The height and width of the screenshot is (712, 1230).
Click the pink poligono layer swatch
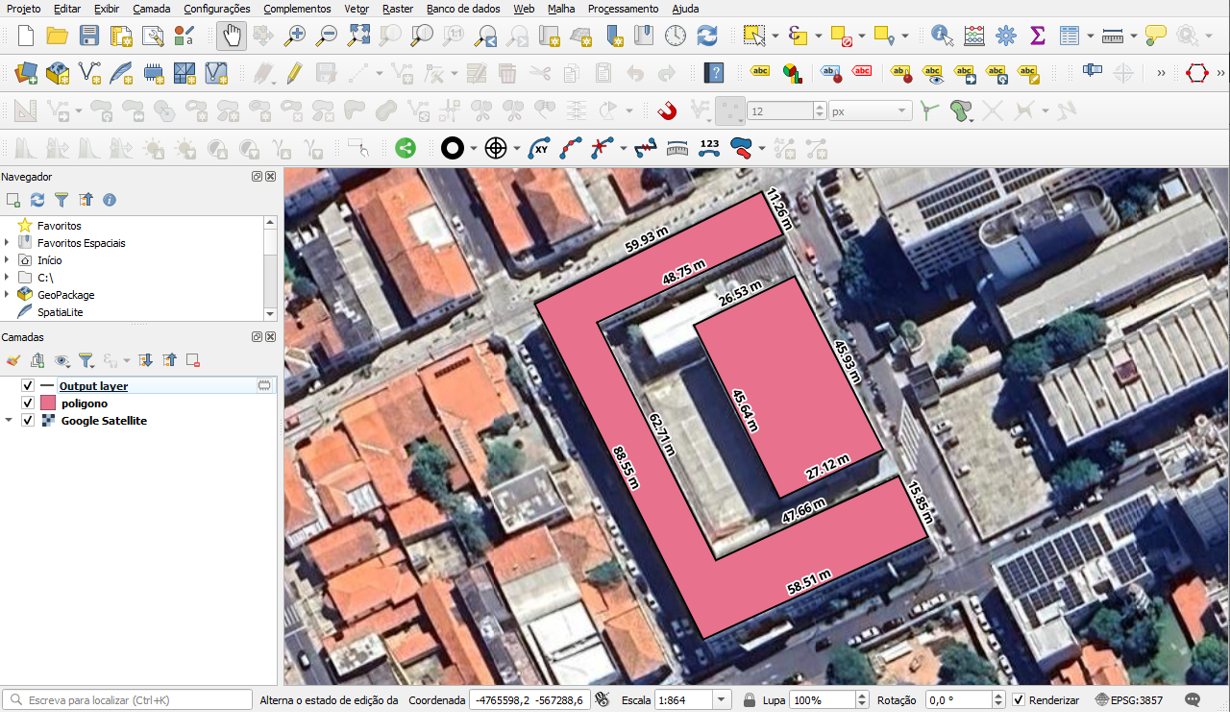(x=47, y=403)
